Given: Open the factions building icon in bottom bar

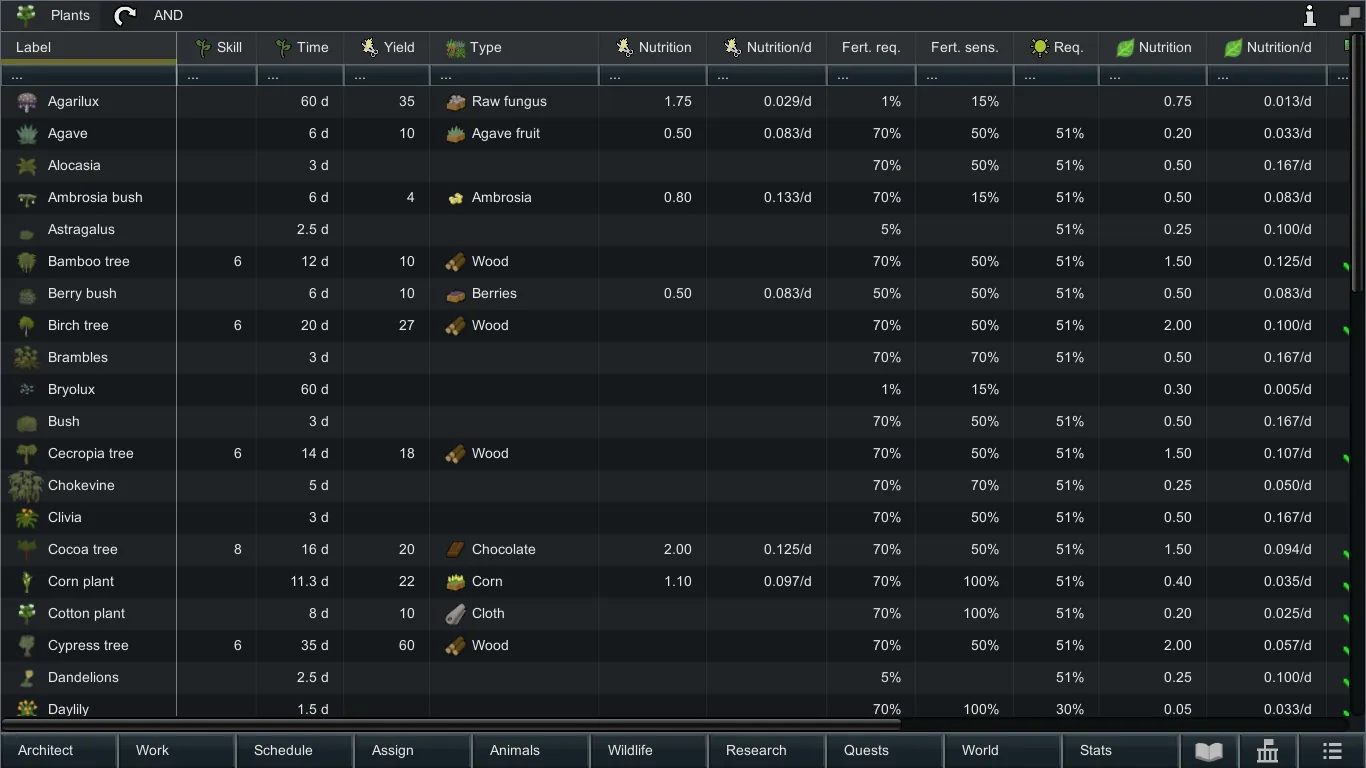Looking at the screenshot, I should (1267, 751).
